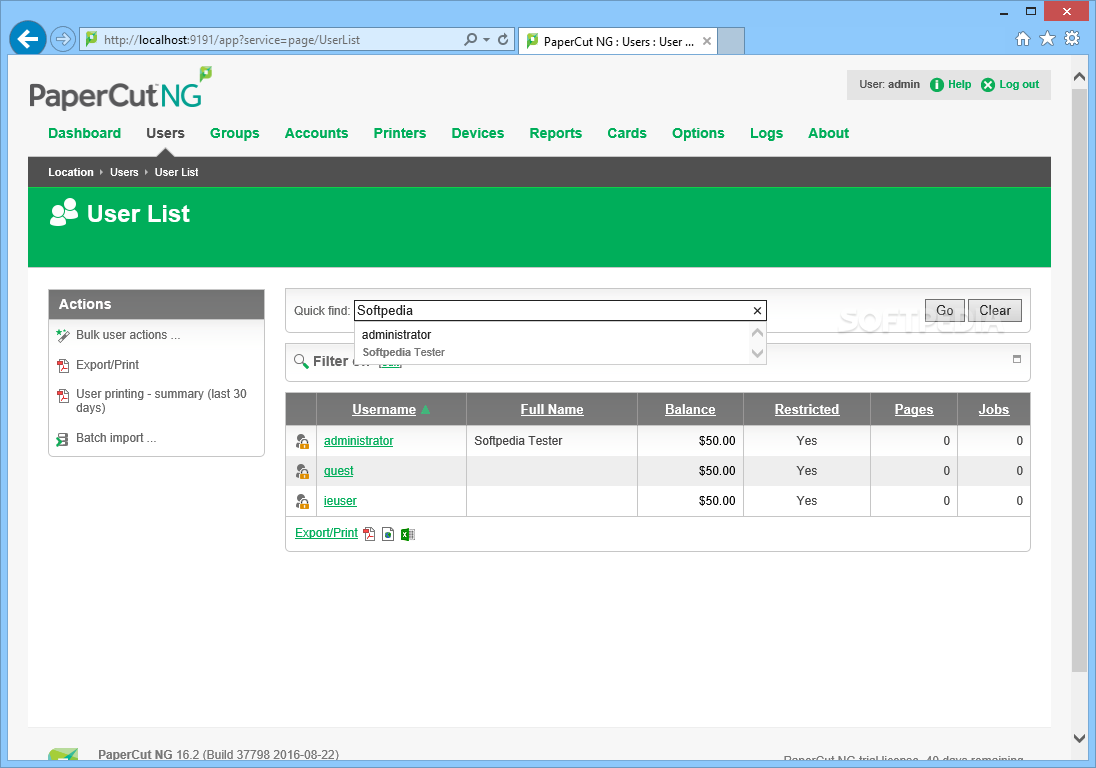Click the PDF icon beside Export/Print action
Screen dimensions: 1096x768
pyautogui.click(x=63, y=365)
